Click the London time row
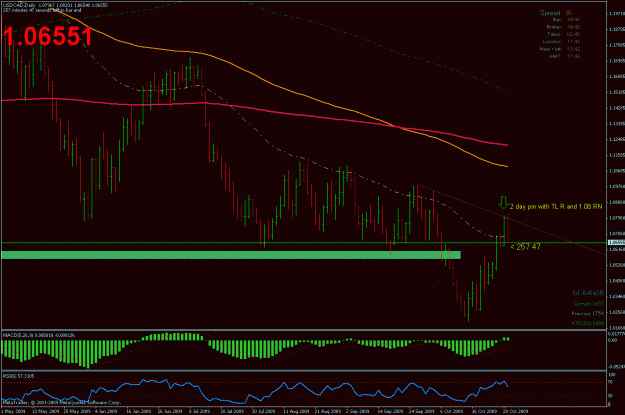Image resolution: width=625 pixels, height=415 pixels. [561, 41]
